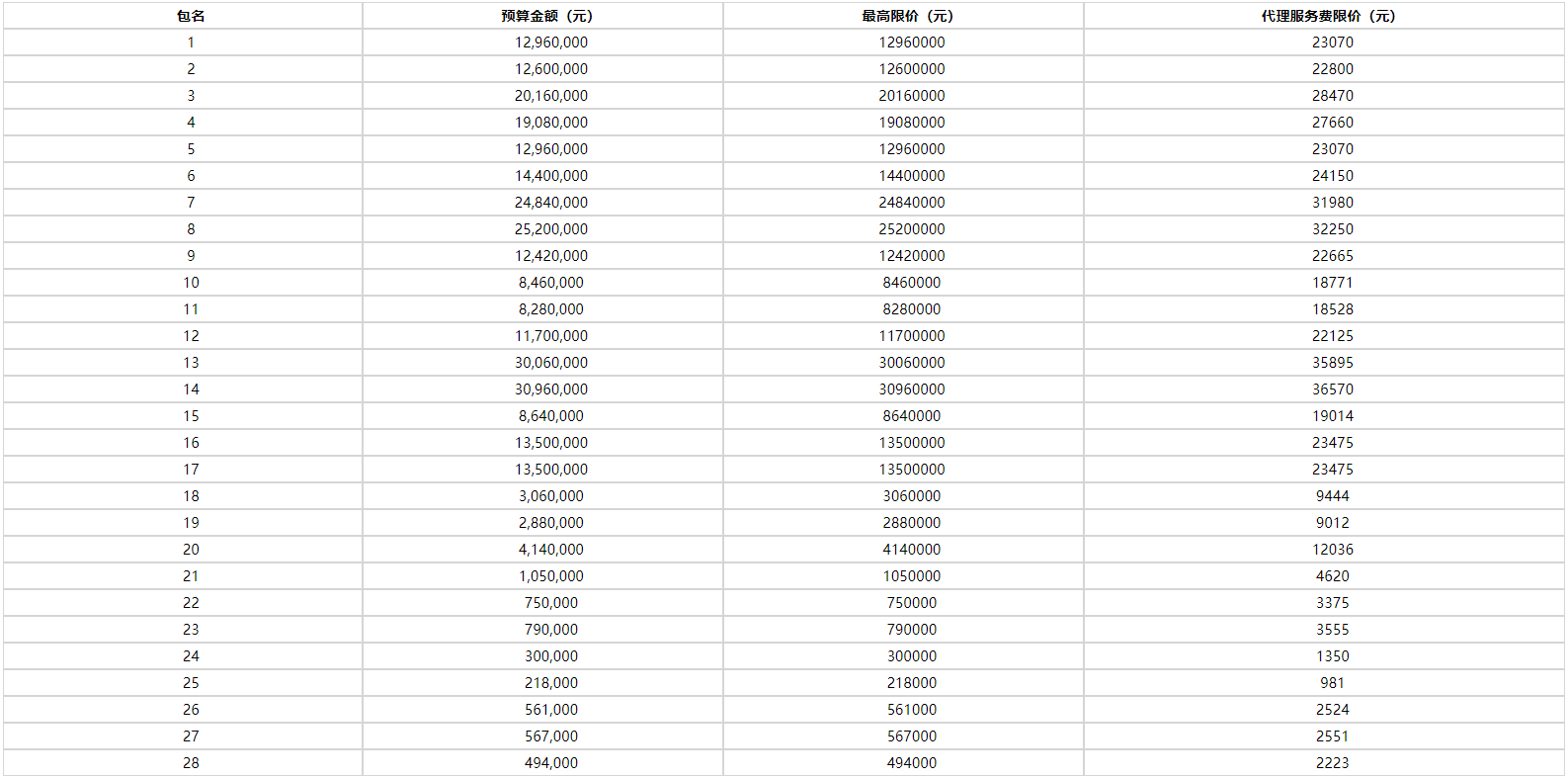Select agency fee value 35895
This screenshot has width=1568, height=778.
click(1332, 363)
